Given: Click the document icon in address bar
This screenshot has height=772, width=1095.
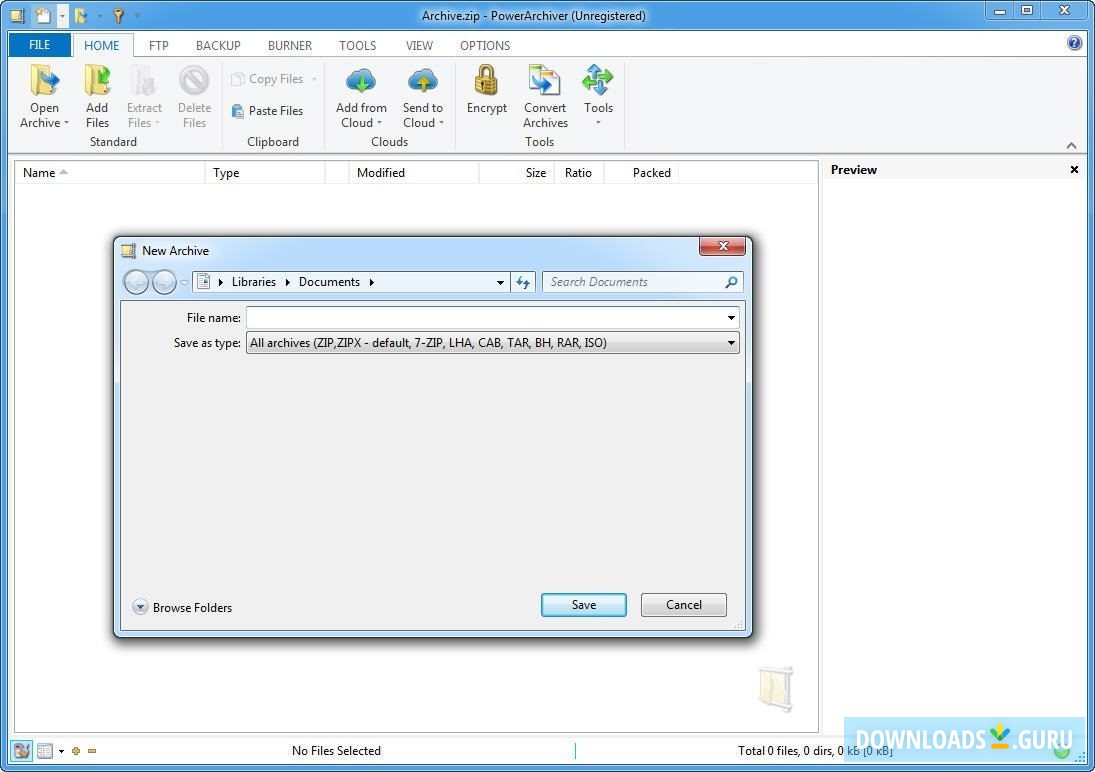Looking at the screenshot, I should (203, 282).
